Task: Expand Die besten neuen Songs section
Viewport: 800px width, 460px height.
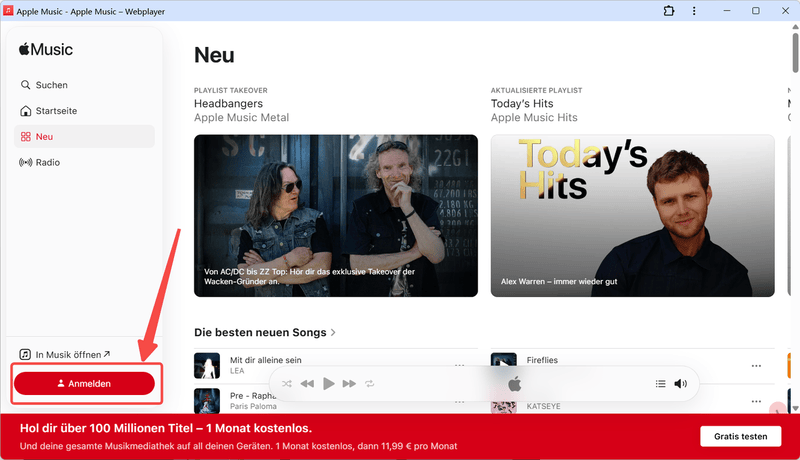Action: pyautogui.click(x=265, y=333)
